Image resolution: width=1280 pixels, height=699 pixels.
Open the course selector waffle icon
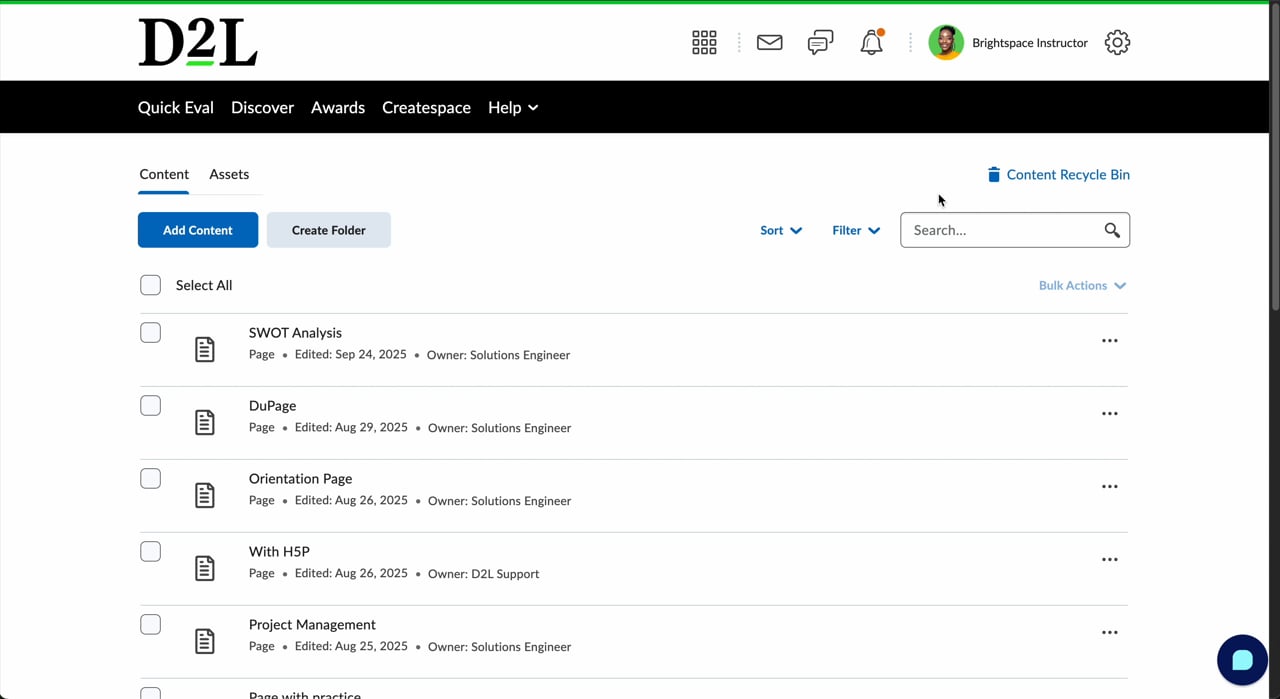tap(704, 42)
